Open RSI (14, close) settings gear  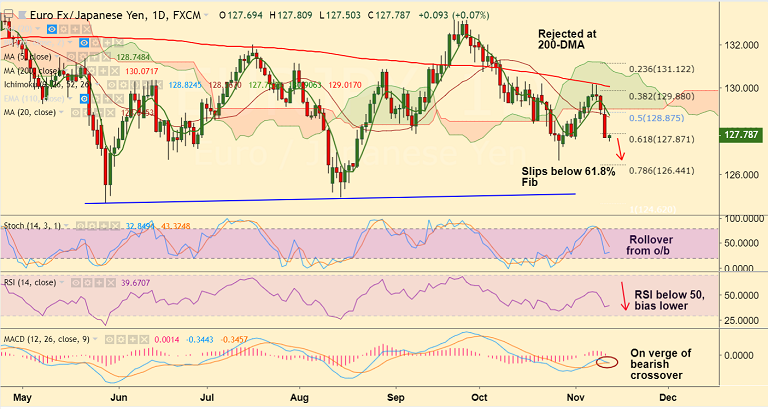point(88,283)
